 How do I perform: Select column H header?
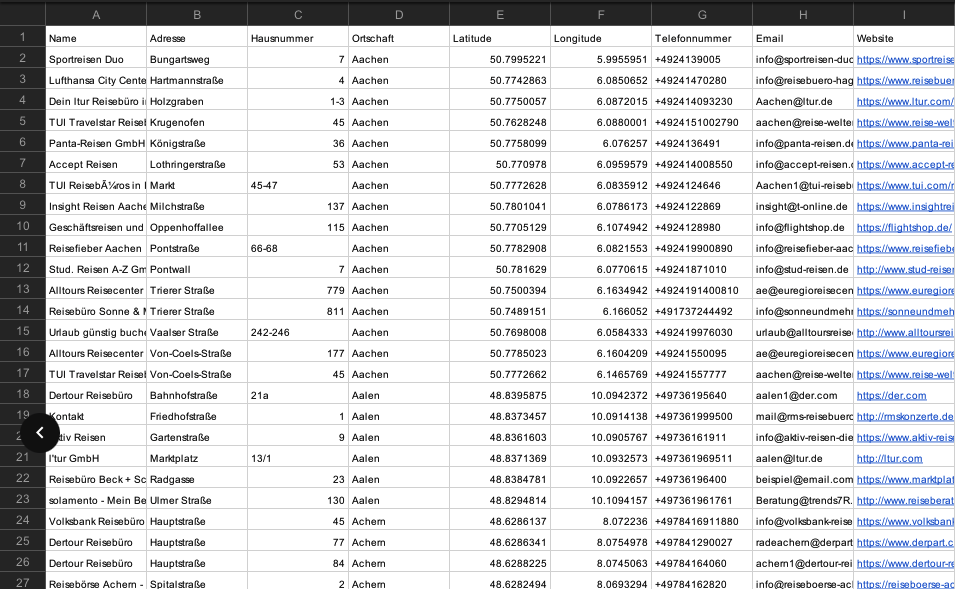[x=803, y=15]
